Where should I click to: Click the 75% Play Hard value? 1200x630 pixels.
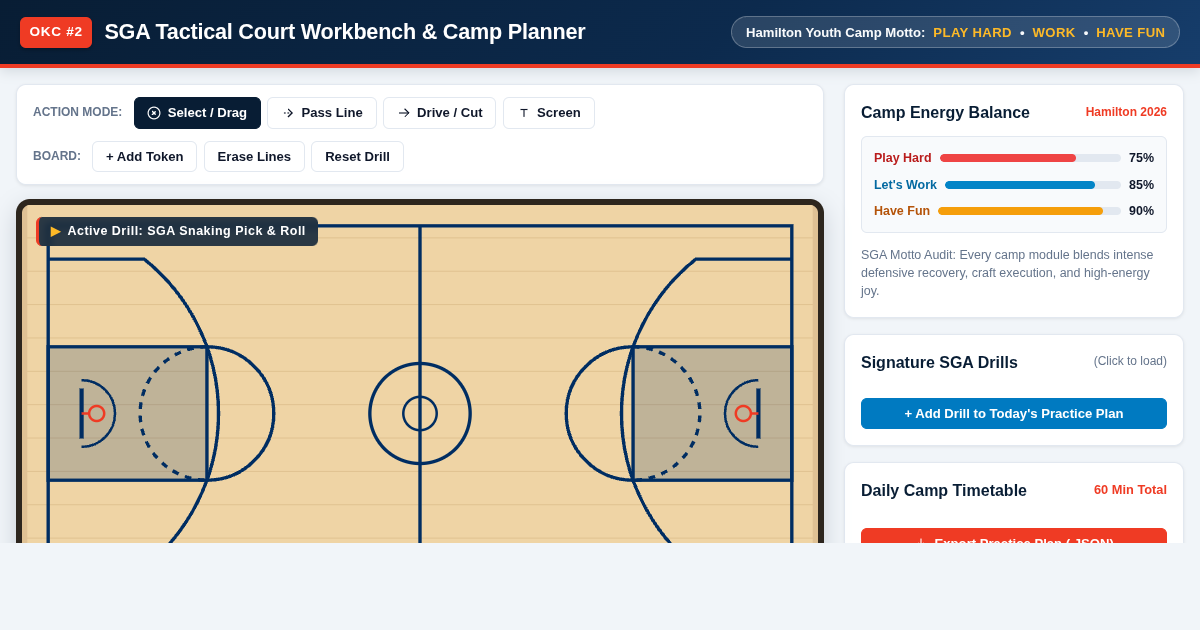tap(1141, 158)
